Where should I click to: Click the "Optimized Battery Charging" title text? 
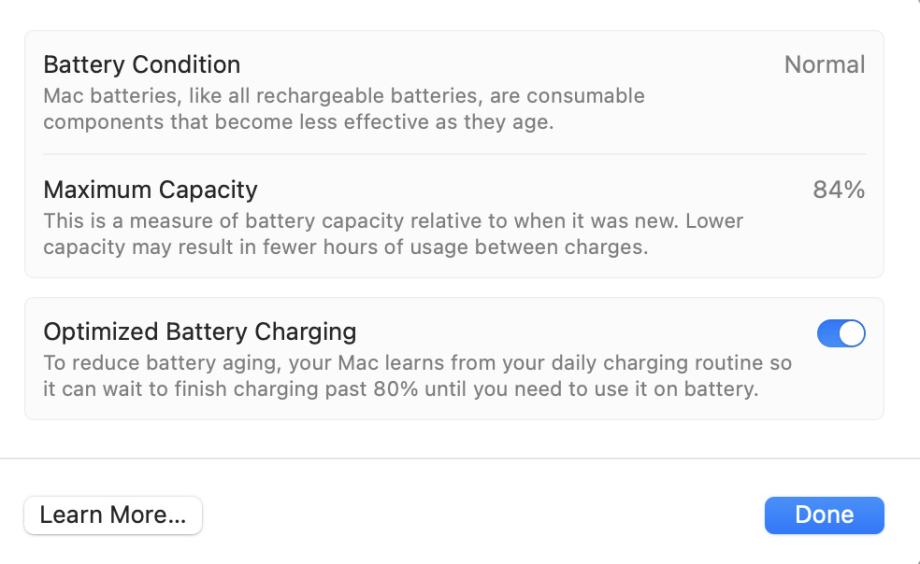click(x=200, y=331)
